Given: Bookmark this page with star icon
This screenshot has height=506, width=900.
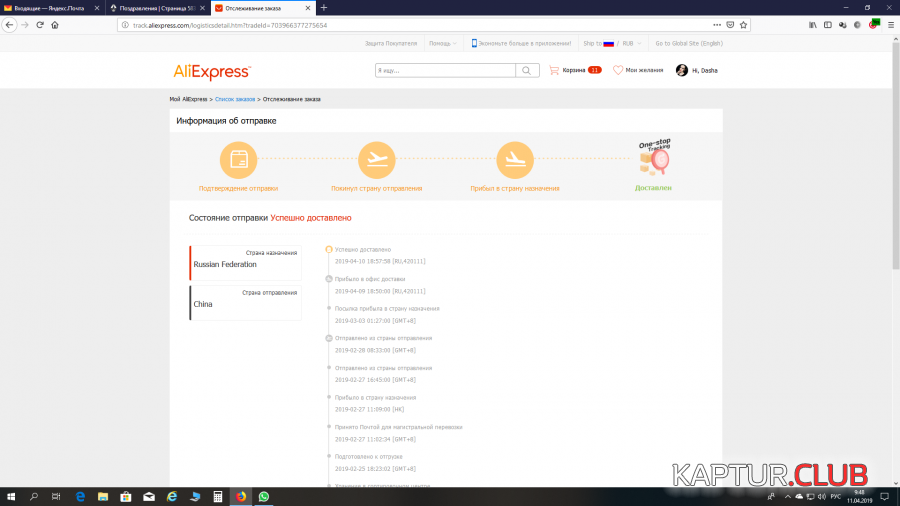Looking at the screenshot, I should pos(743,25).
